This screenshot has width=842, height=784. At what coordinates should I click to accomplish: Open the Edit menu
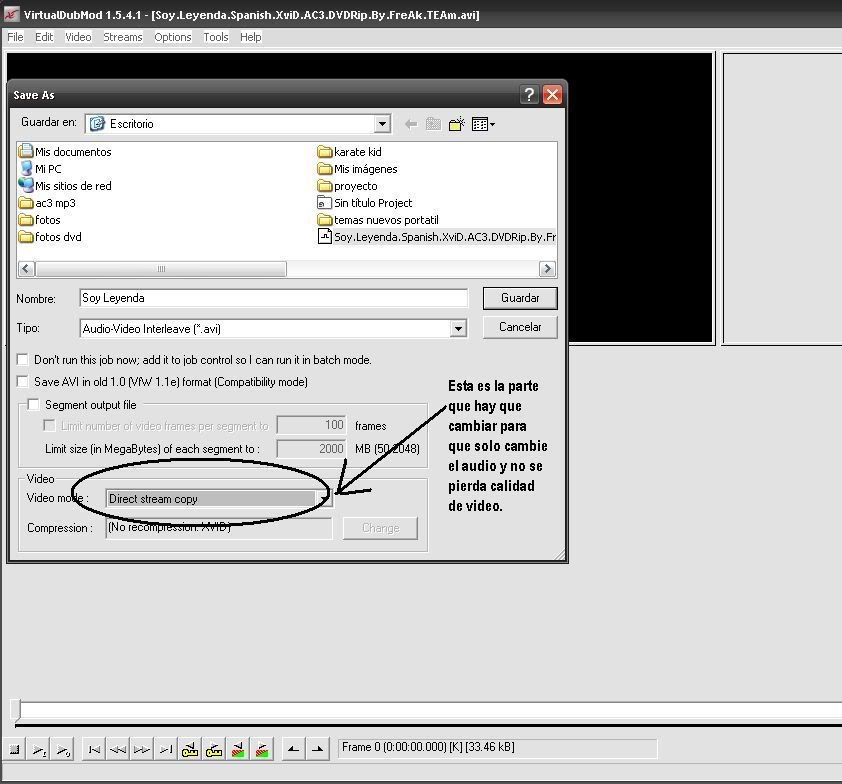(44, 37)
